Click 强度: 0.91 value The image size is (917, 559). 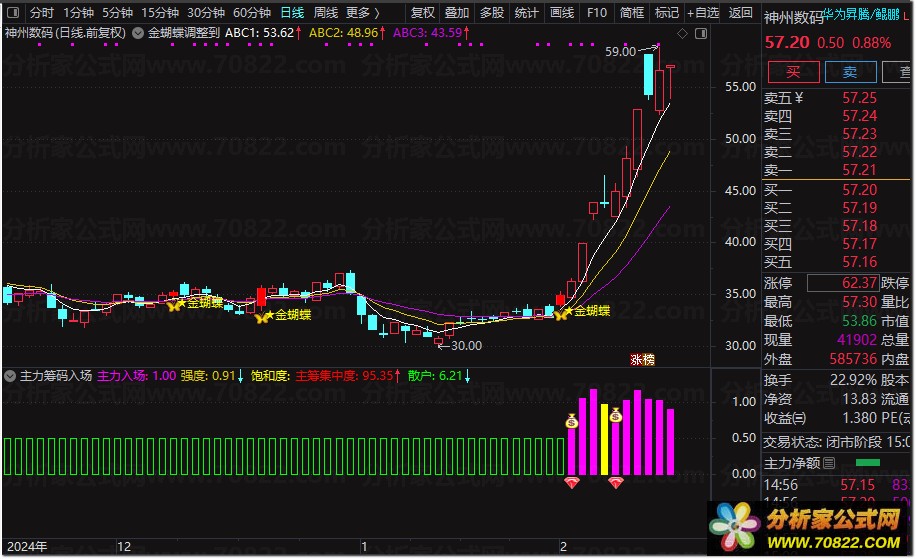pos(212,375)
